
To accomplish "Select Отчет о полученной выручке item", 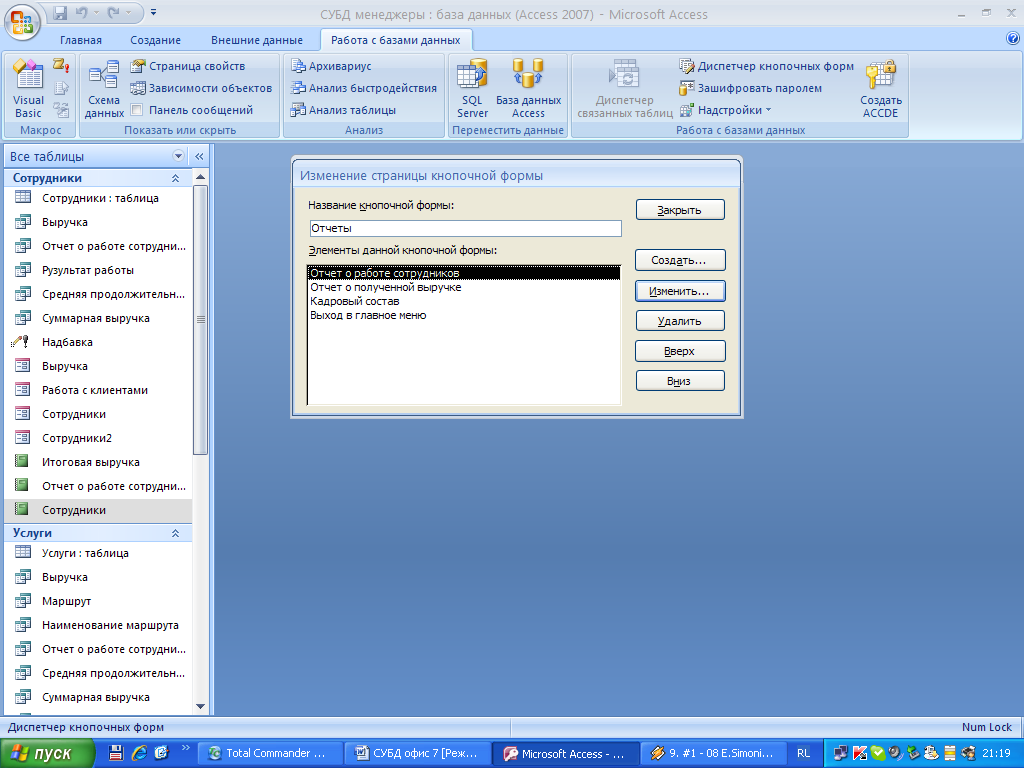I will coord(464,287).
